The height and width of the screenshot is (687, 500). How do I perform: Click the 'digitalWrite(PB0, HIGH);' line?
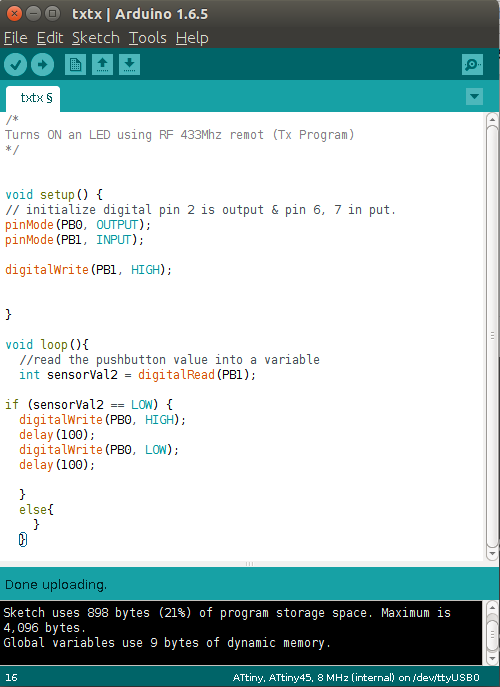point(102,420)
